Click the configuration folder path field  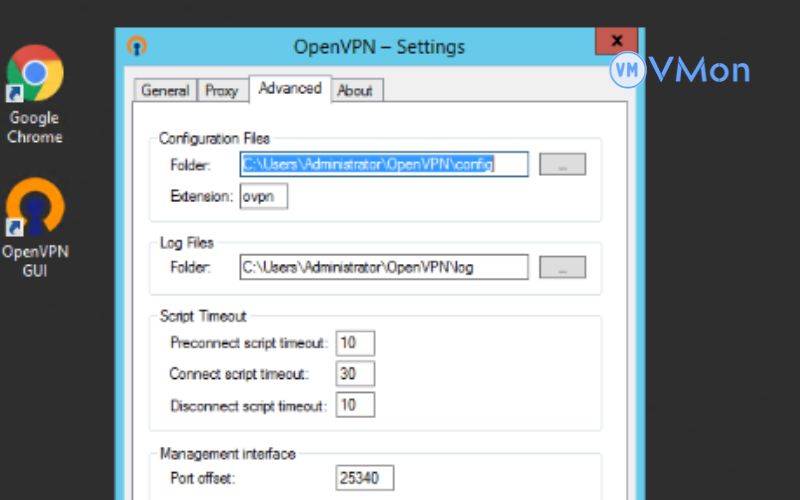coord(383,165)
